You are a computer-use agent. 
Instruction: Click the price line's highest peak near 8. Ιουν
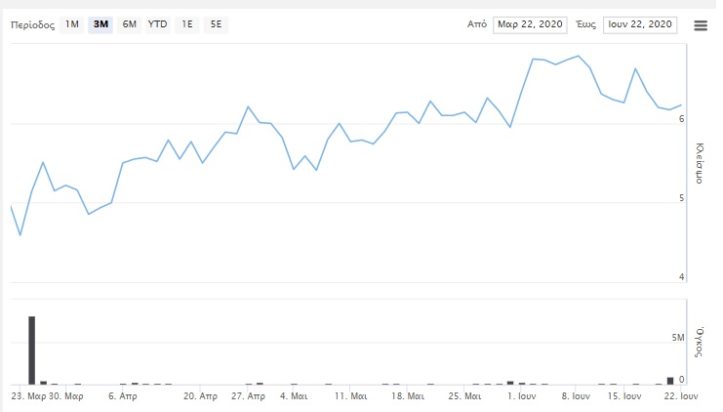[x=579, y=56]
